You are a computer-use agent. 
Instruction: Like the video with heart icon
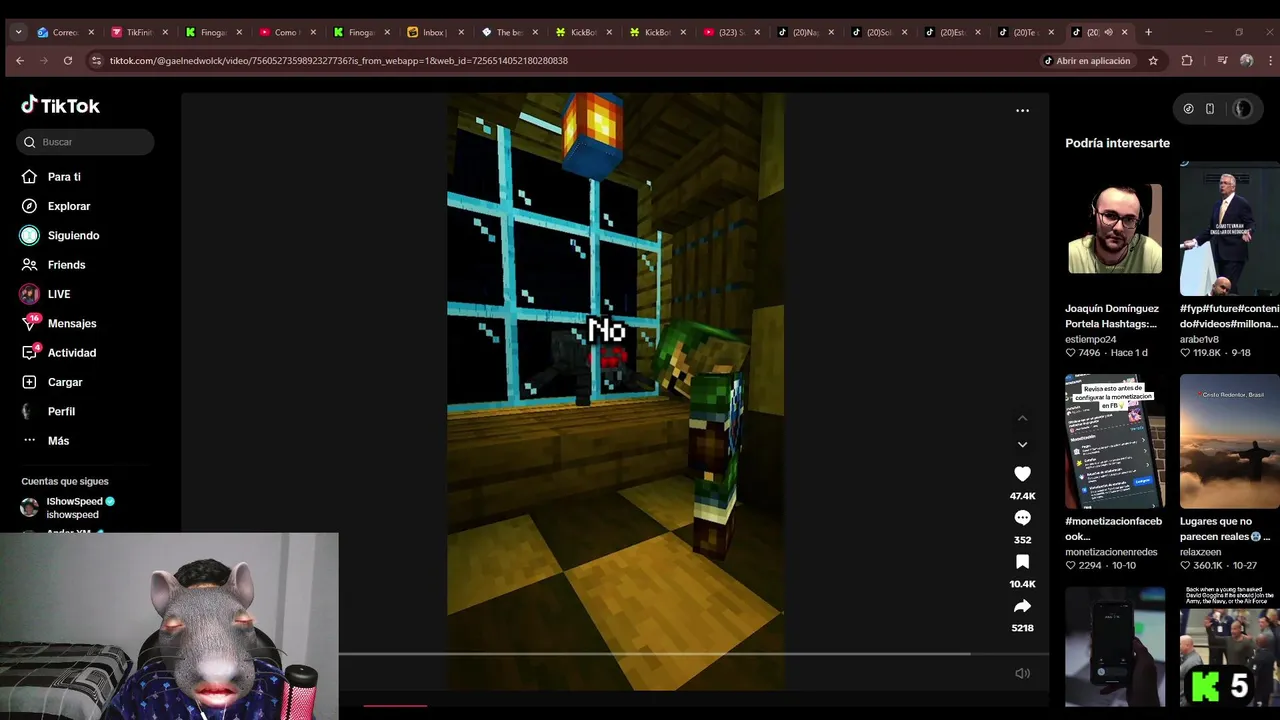pyautogui.click(x=1022, y=474)
